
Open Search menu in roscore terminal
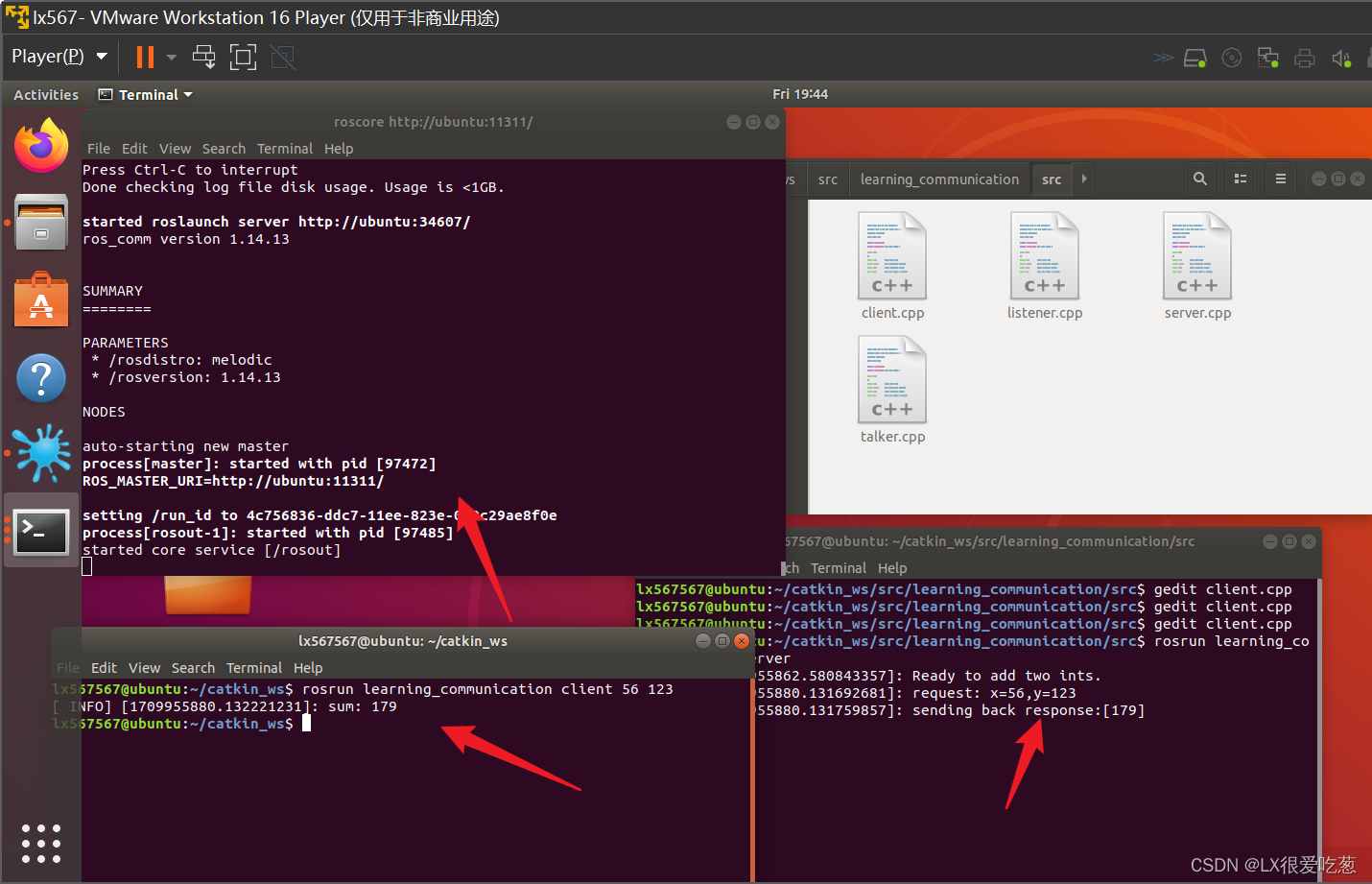click(224, 149)
